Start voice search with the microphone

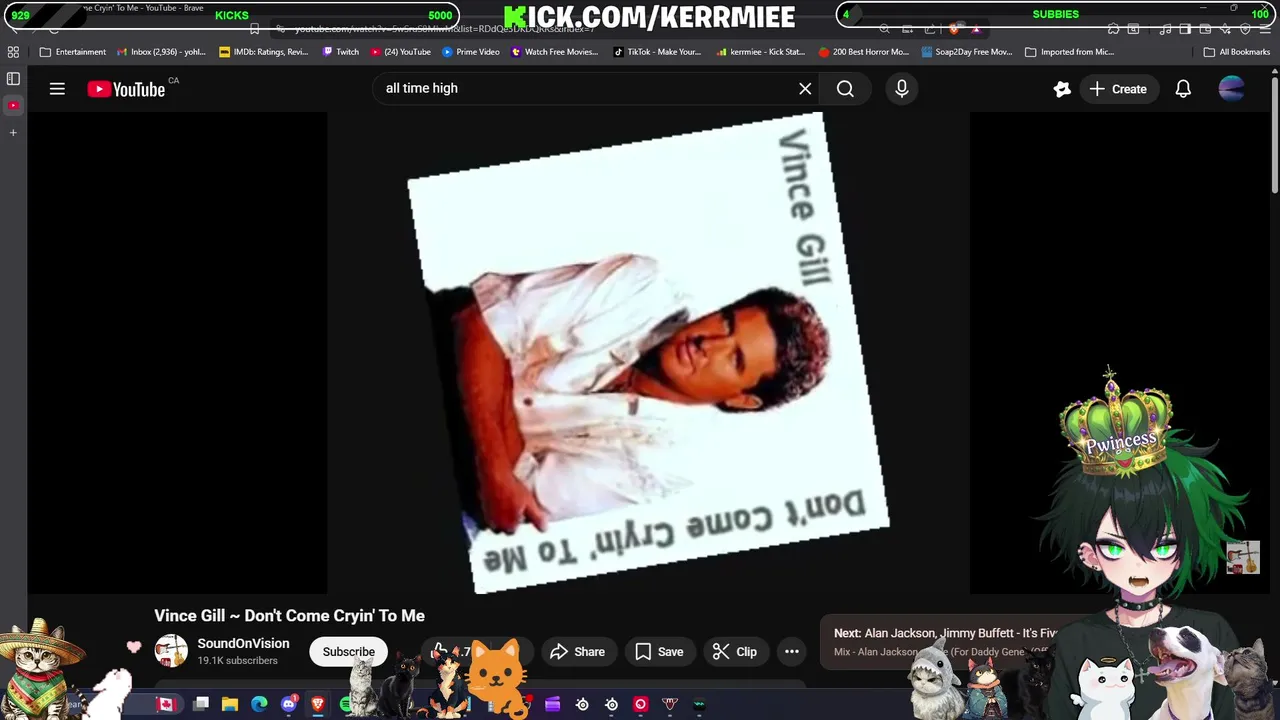(902, 89)
